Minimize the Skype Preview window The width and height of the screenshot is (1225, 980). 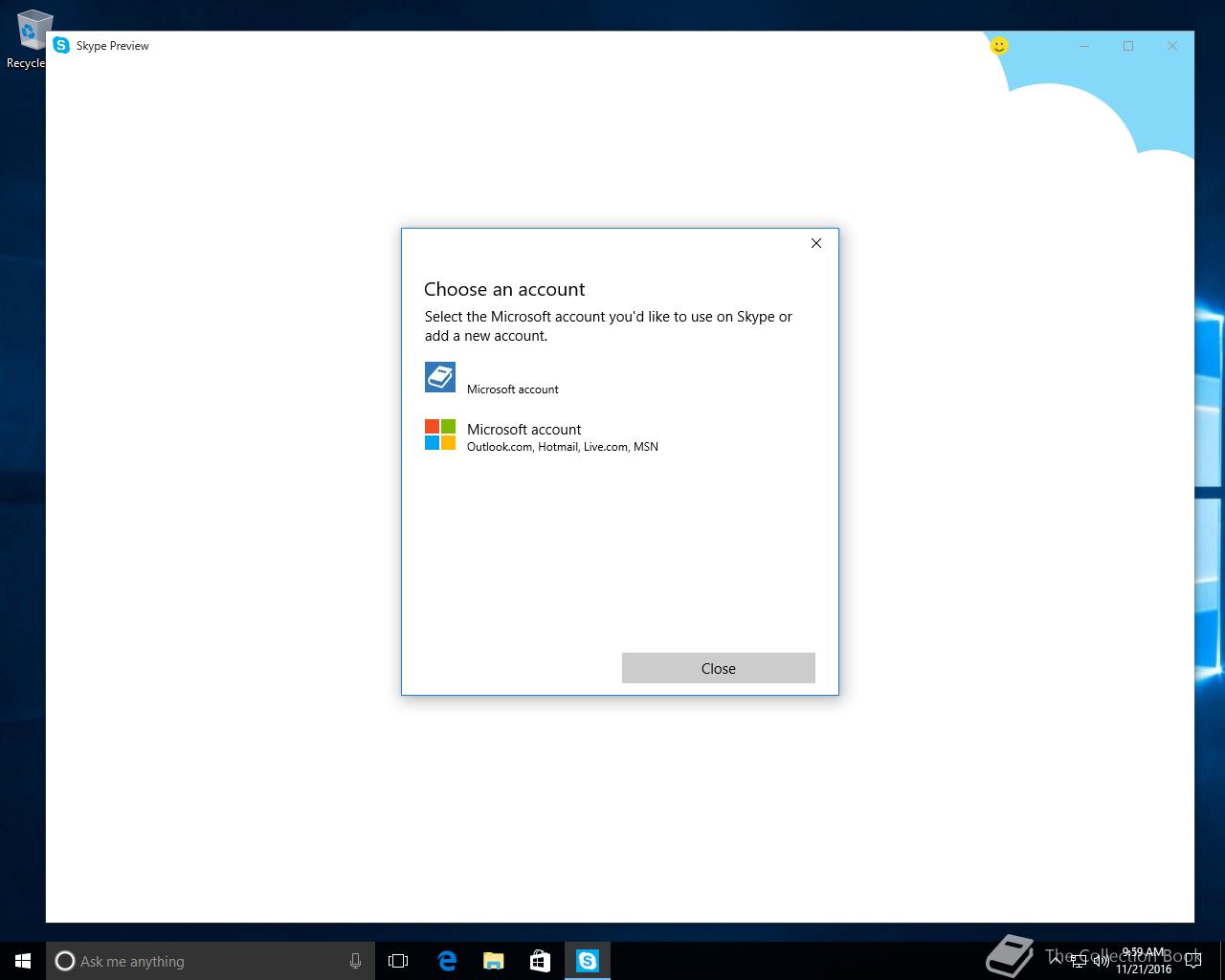[x=1084, y=46]
